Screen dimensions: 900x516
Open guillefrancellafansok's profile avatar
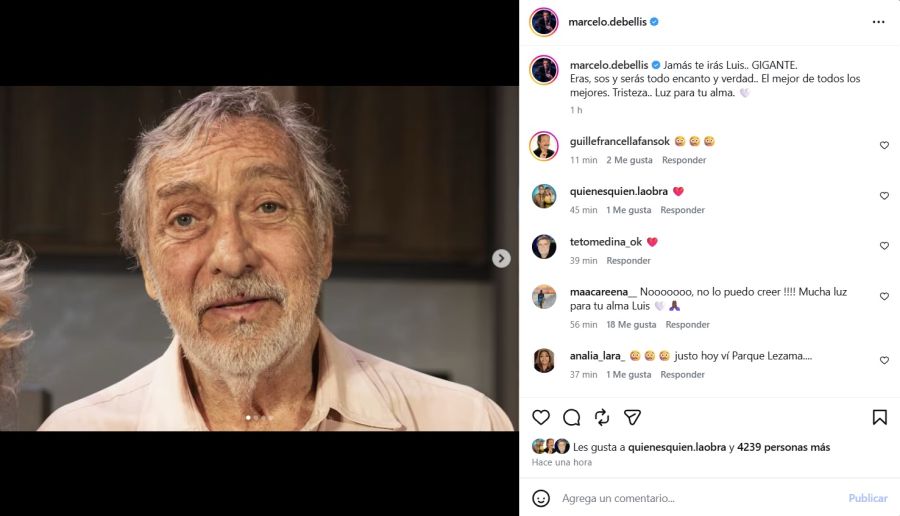tap(544, 146)
